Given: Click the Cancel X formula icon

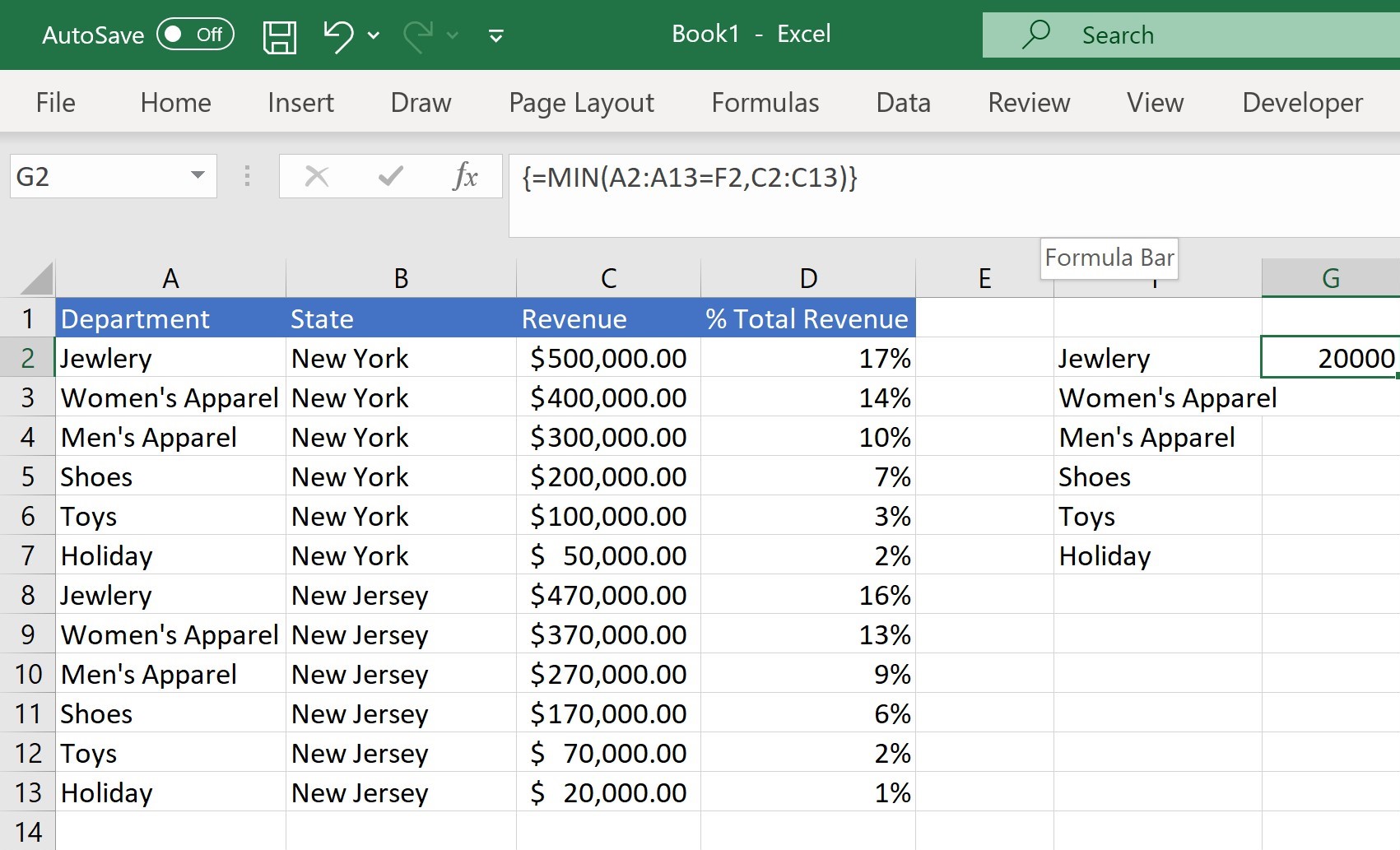Looking at the screenshot, I should [x=317, y=176].
